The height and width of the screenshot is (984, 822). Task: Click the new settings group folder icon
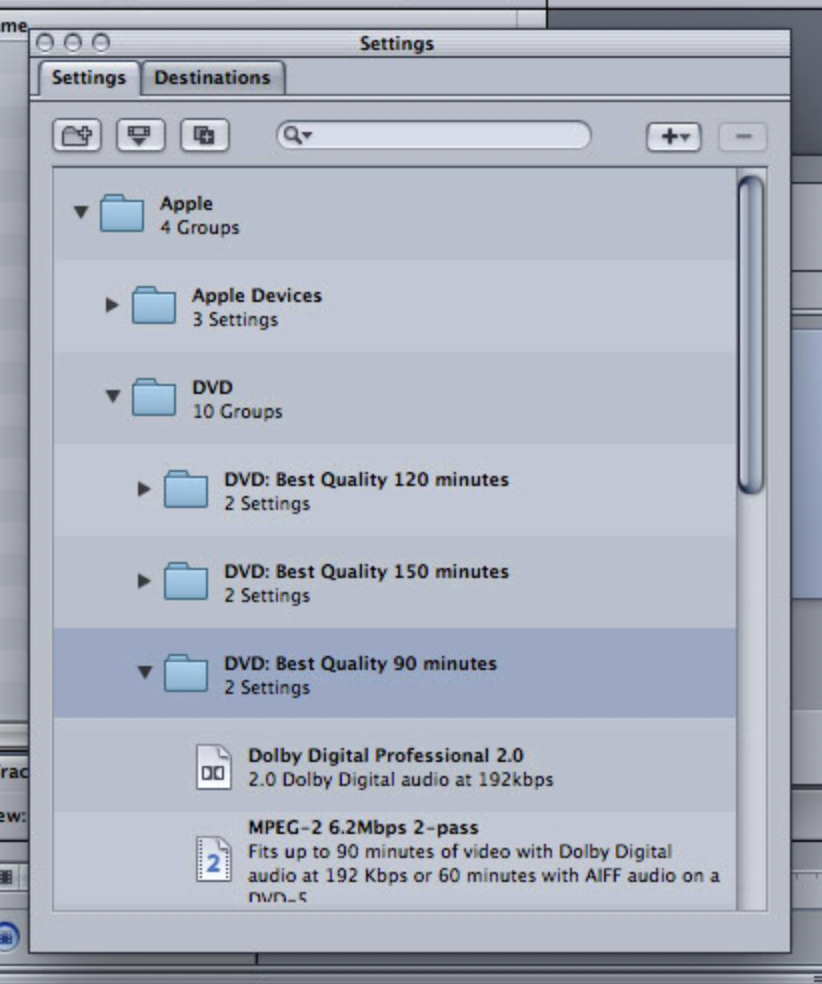click(x=77, y=136)
